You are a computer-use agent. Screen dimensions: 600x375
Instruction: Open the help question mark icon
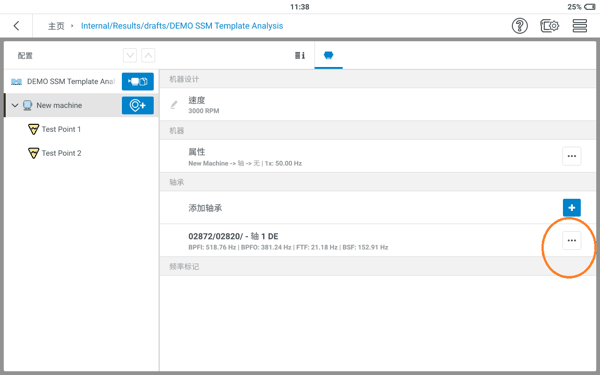coord(519,26)
